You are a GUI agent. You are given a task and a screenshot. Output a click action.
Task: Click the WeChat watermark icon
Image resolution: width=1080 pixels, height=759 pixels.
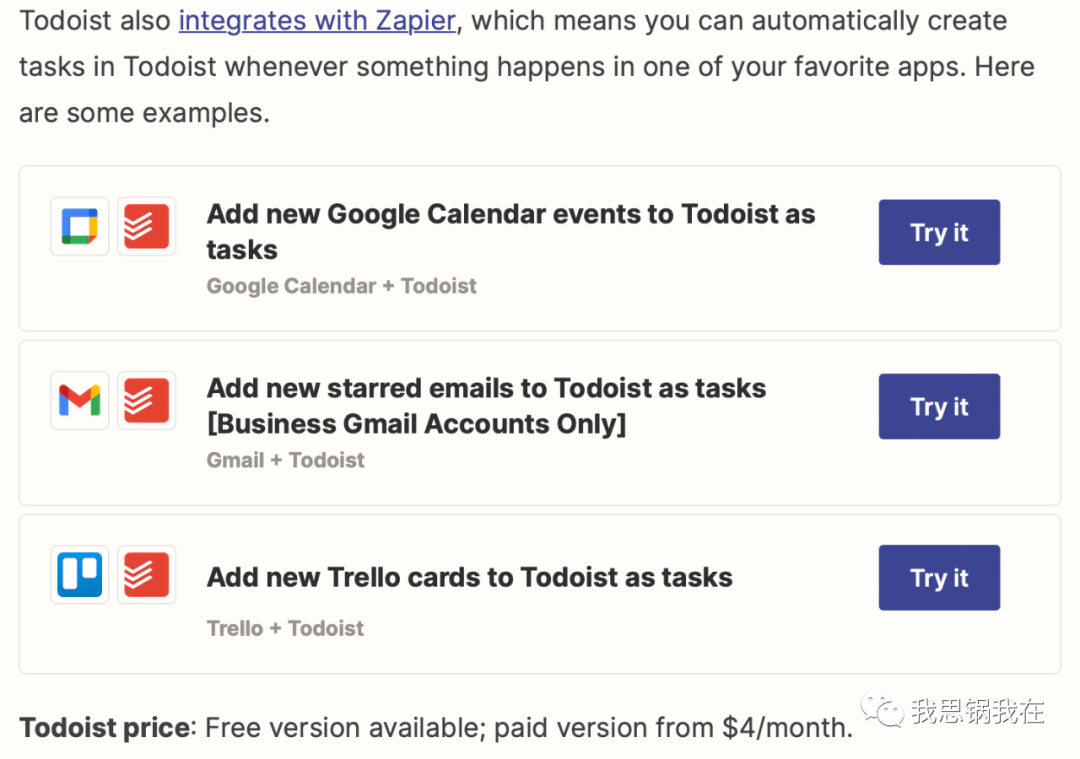tap(882, 709)
